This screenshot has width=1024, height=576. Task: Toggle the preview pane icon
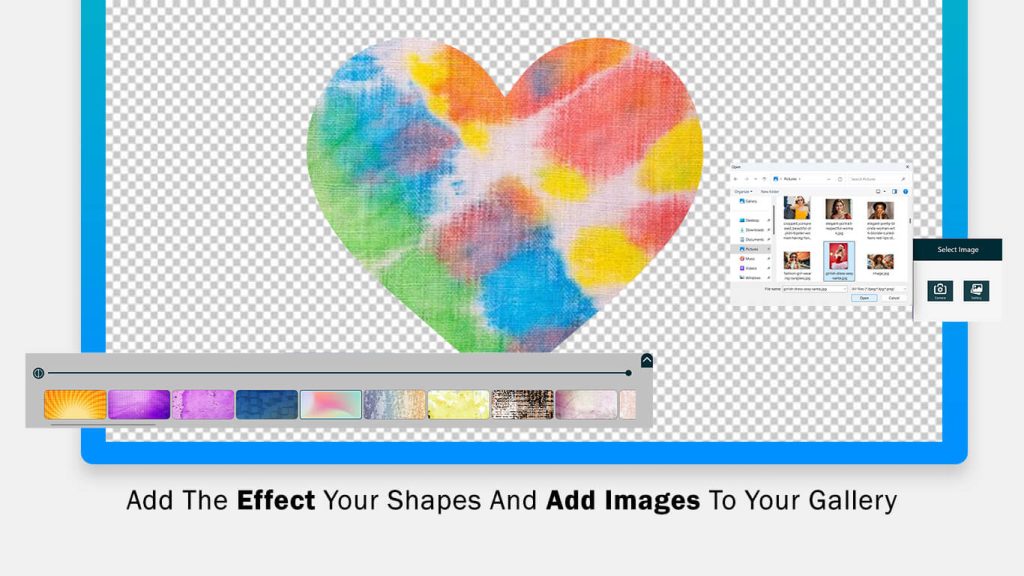(896, 190)
